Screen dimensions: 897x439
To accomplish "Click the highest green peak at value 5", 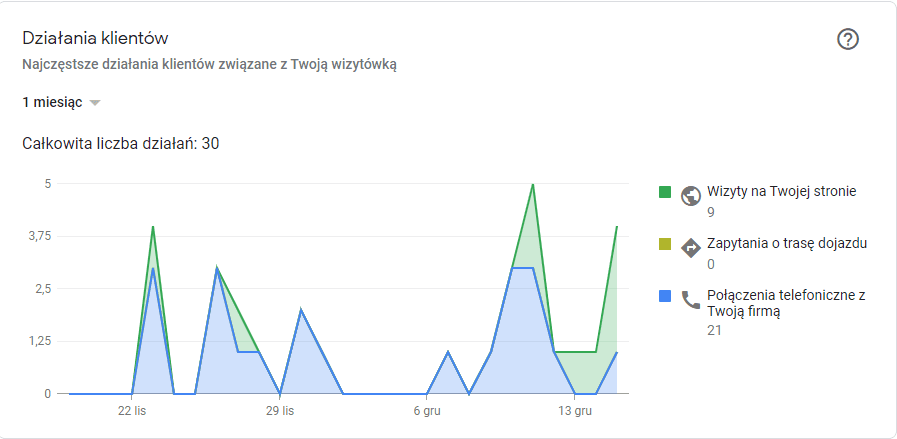I will point(533,184).
